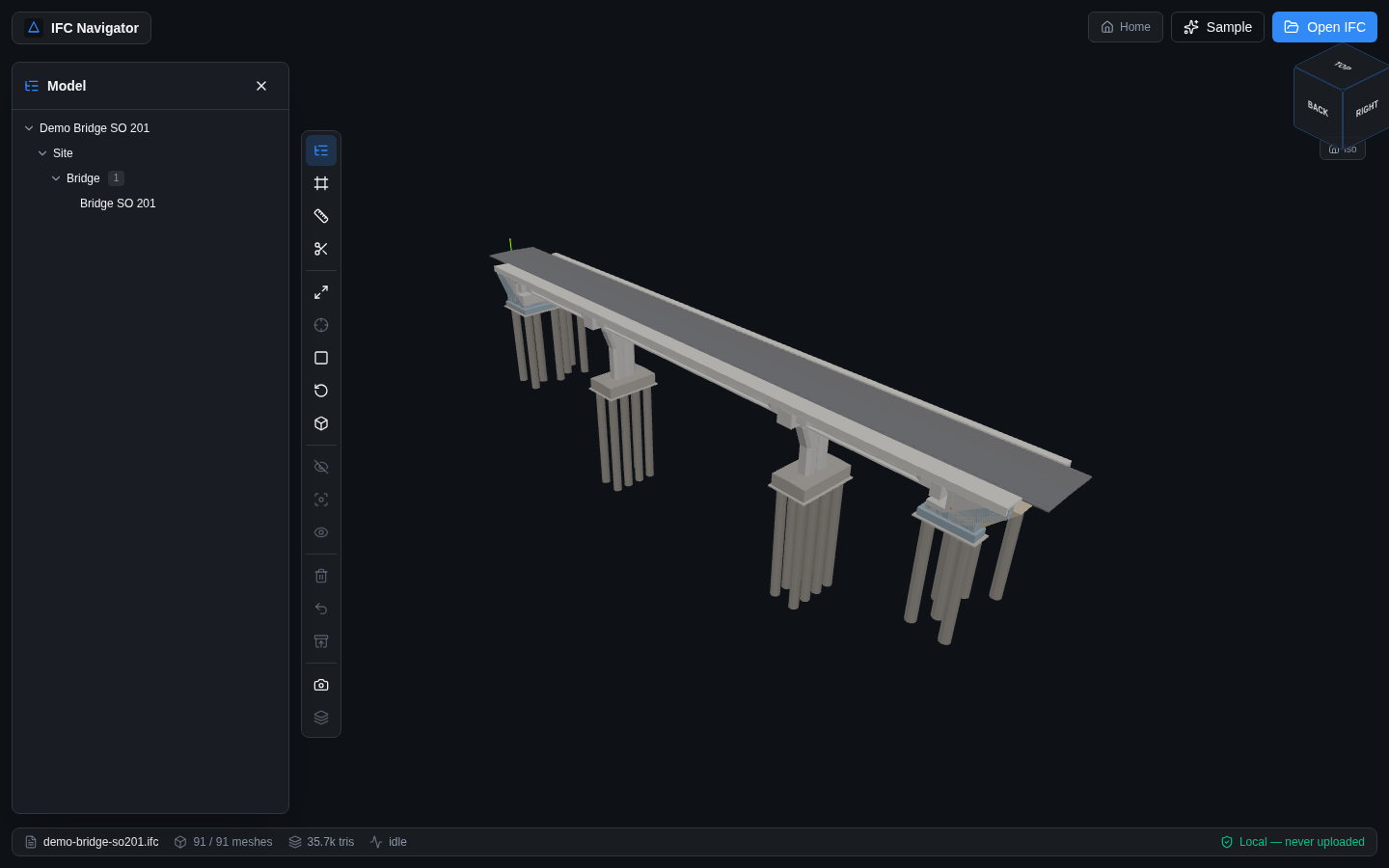1389x868 pixels.
Task: Take a screenshot with the camera icon
Action: pos(321,685)
